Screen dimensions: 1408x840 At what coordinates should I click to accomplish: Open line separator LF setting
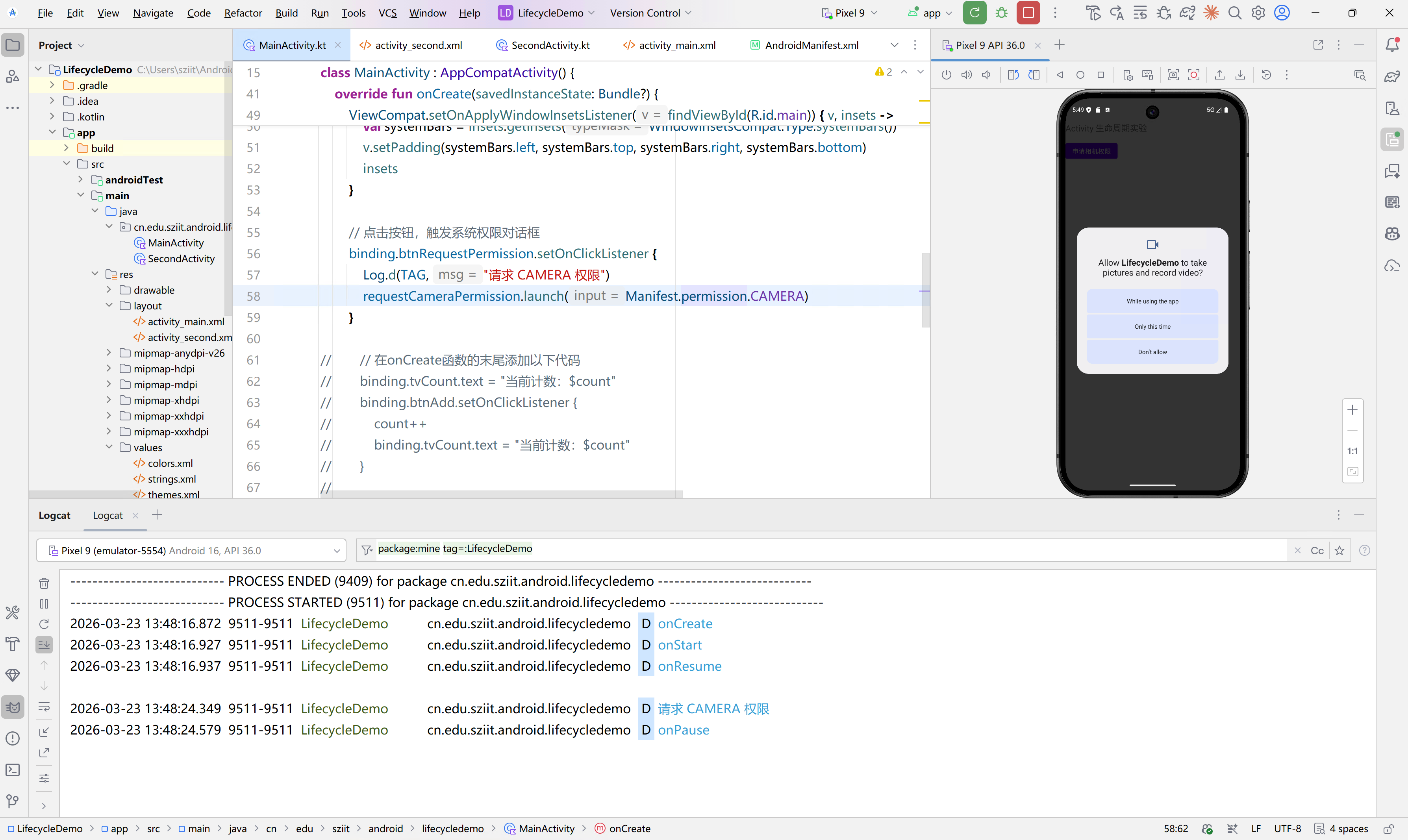(x=1256, y=829)
